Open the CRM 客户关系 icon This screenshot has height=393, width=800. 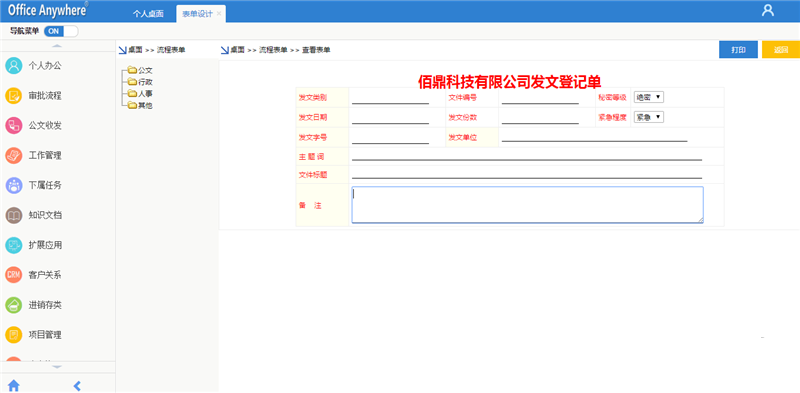point(14,275)
